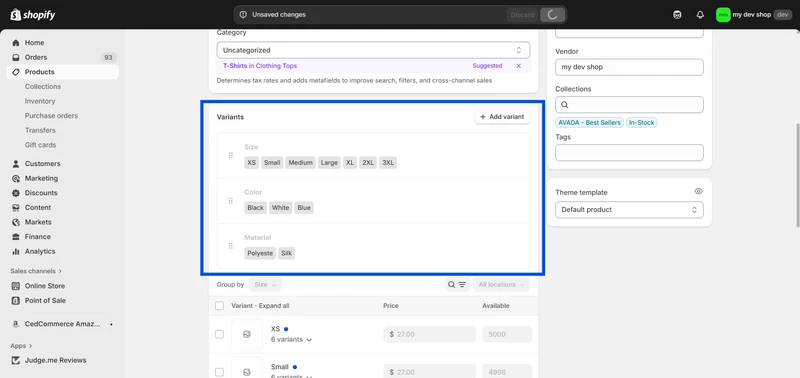This screenshot has width=800, height=378.
Task: Click the CedCommerce Amazon app icon
Action: pyautogui.click(x=16, y=324)
